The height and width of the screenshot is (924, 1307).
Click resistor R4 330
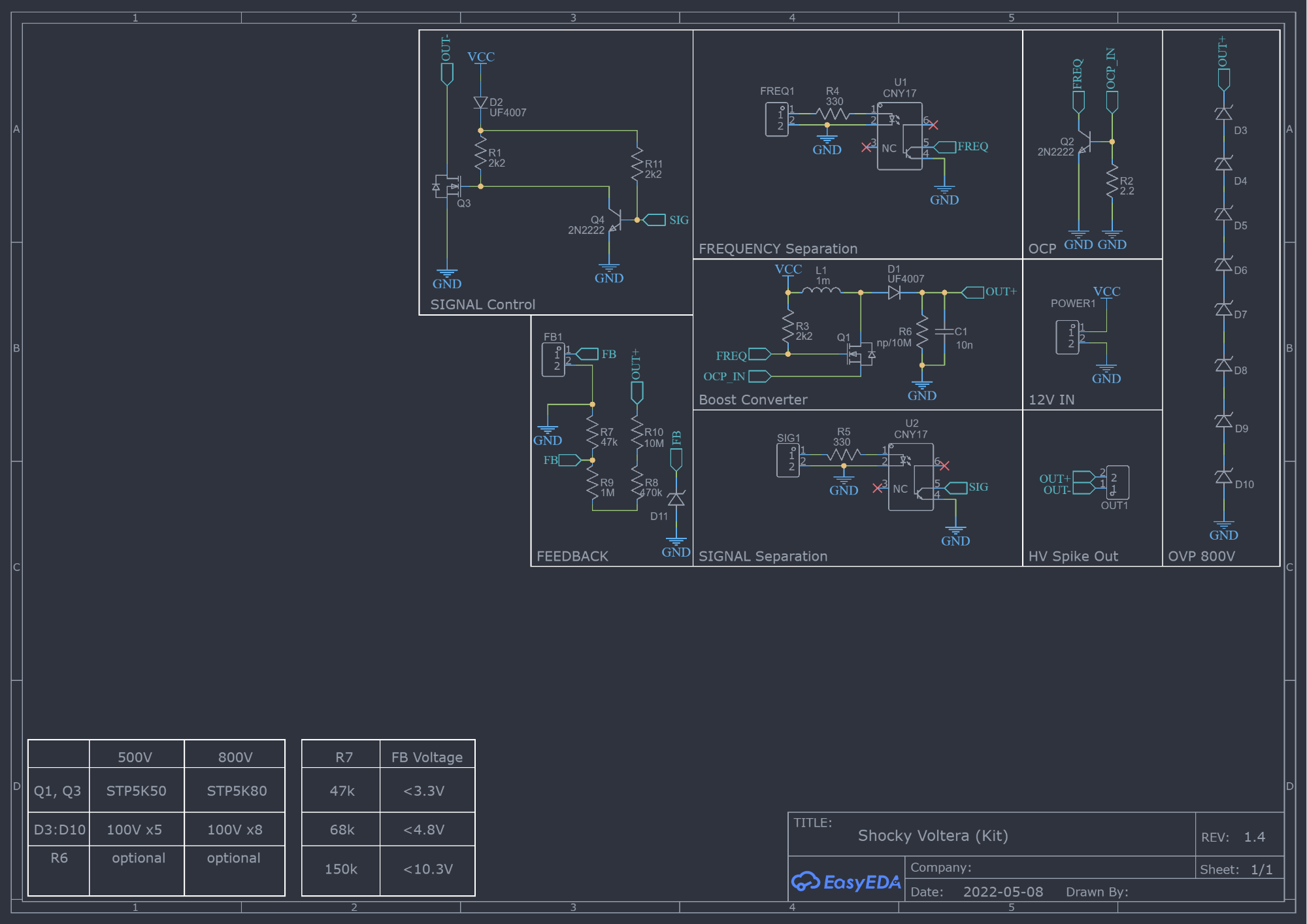coord(833,114)
